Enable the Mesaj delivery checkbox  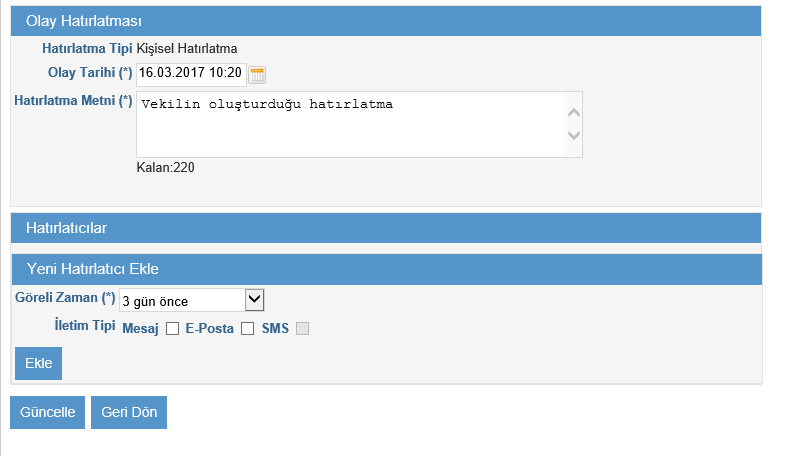coord(172,329)
